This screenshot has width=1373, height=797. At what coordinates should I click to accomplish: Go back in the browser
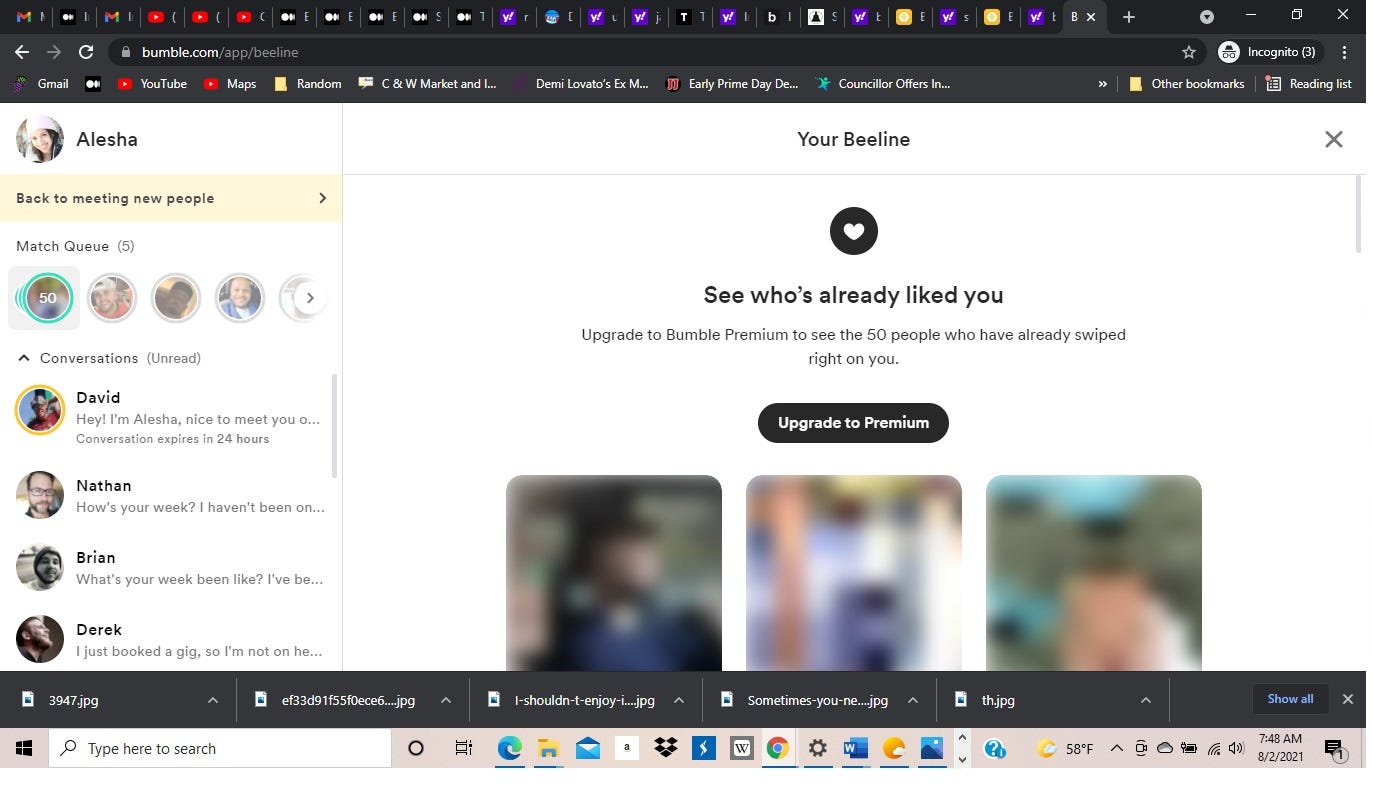click(x=22, y=52)
